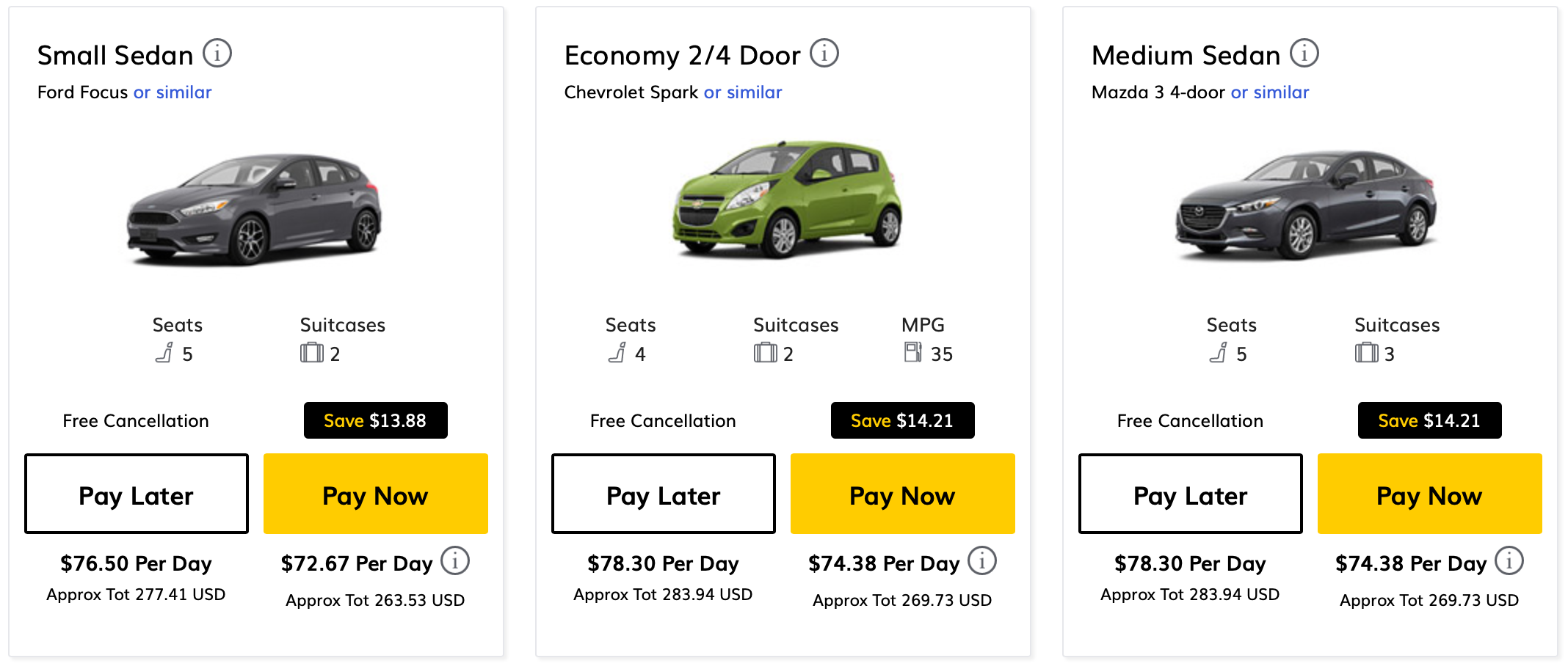Open similar vehicles for Chevrolet Spark
The width and height of the screenshot is (1568, 669).
click(x=742, y=92)
